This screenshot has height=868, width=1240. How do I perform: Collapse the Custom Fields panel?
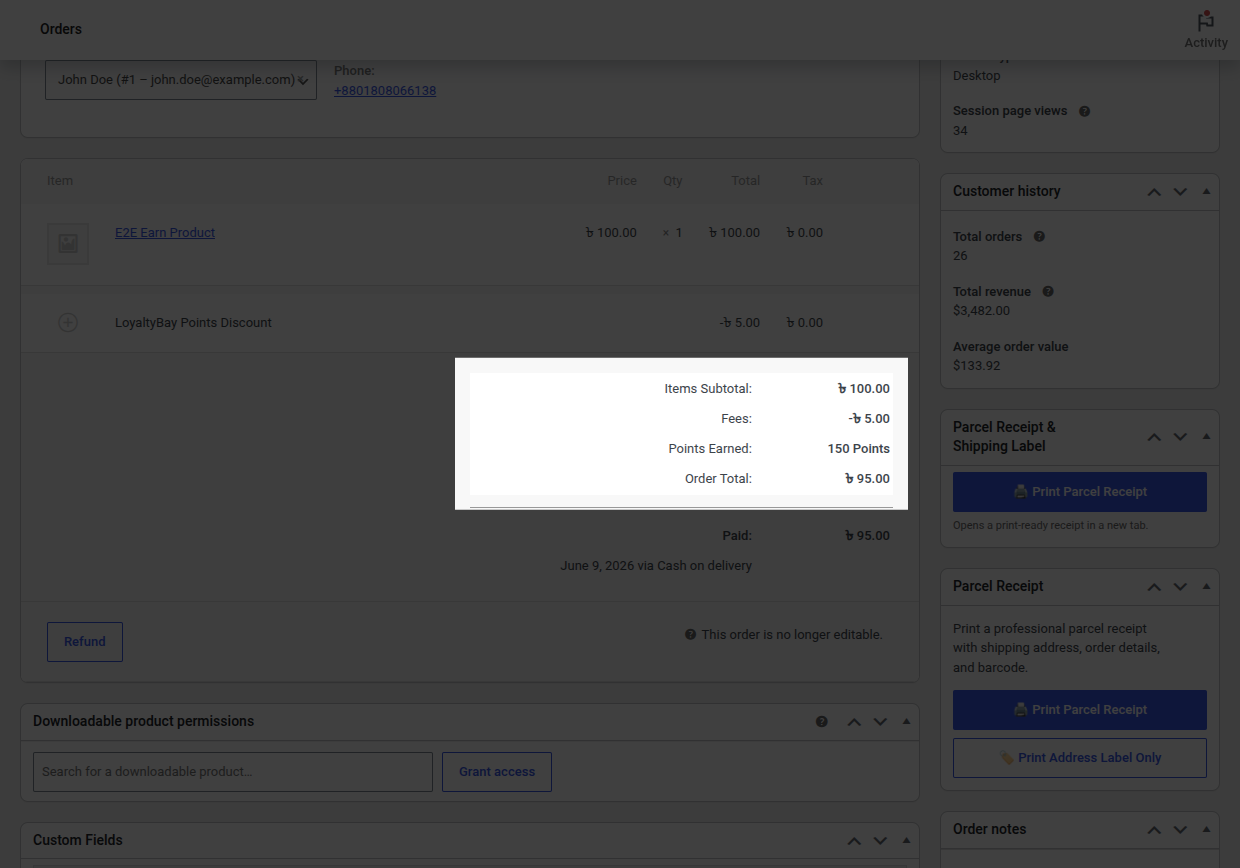(x=906, y=840)
